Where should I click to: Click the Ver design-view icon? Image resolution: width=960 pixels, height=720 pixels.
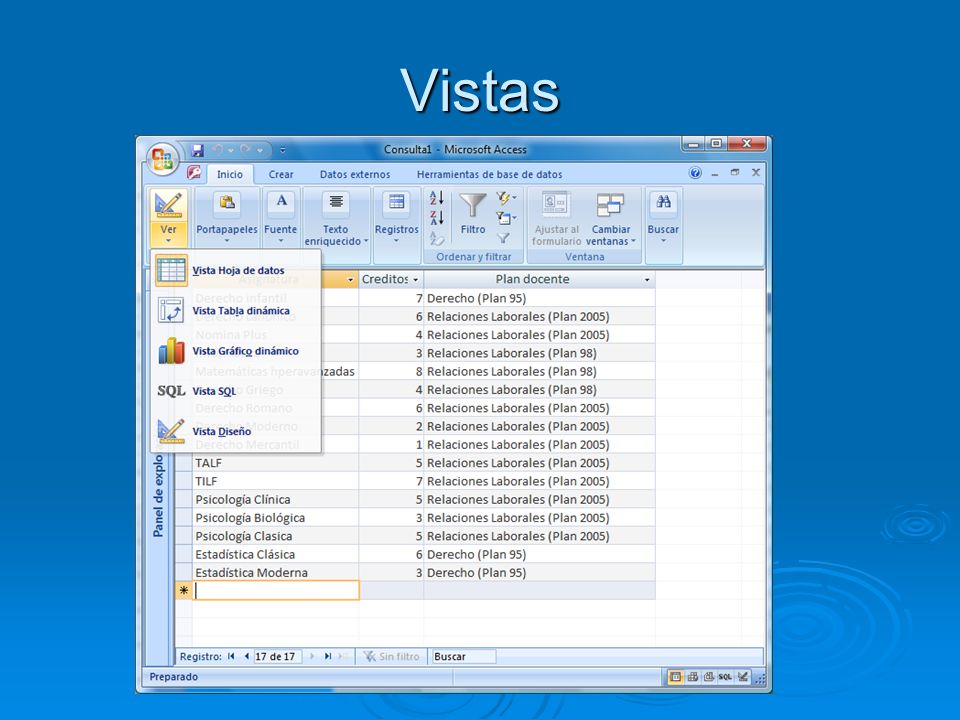(x=168, y=204)
